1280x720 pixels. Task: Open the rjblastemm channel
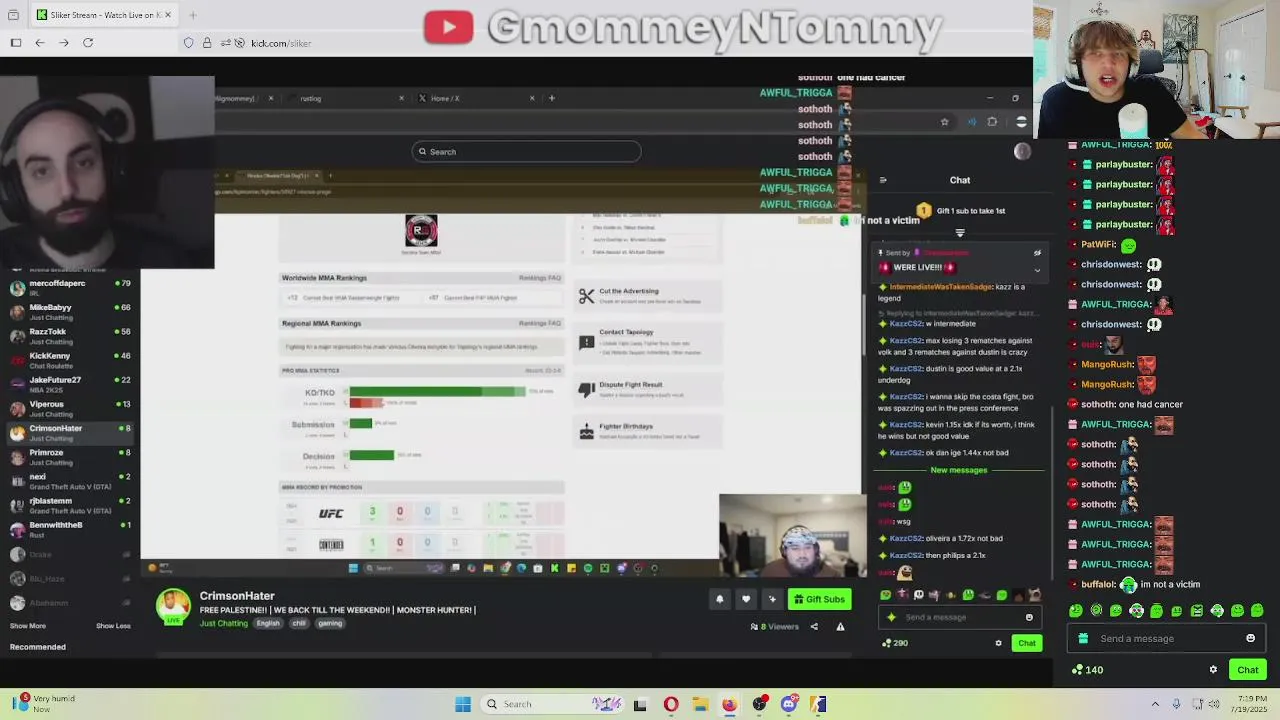click(x=68, y=505)
